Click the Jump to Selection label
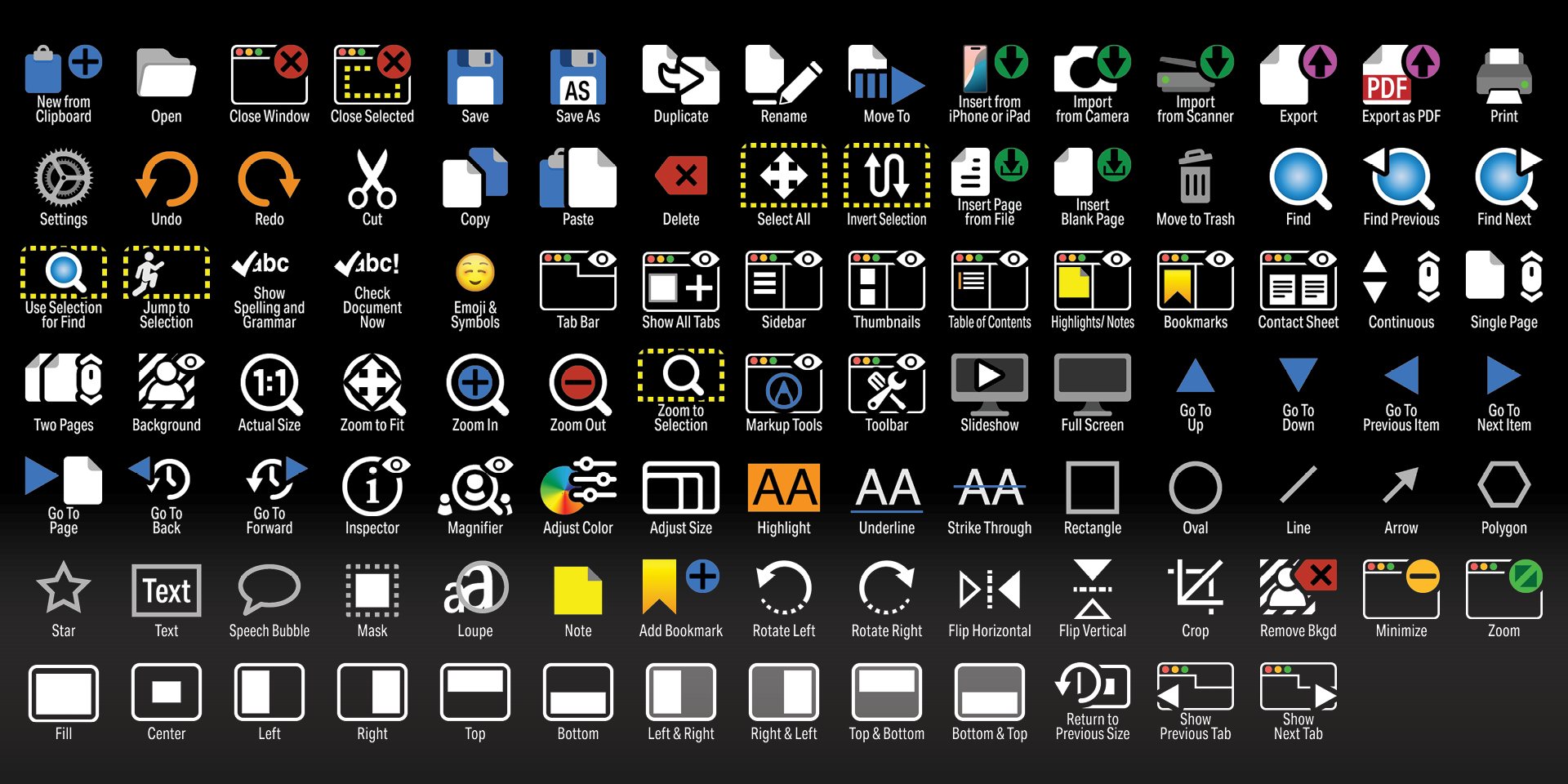 click(167, 315)
